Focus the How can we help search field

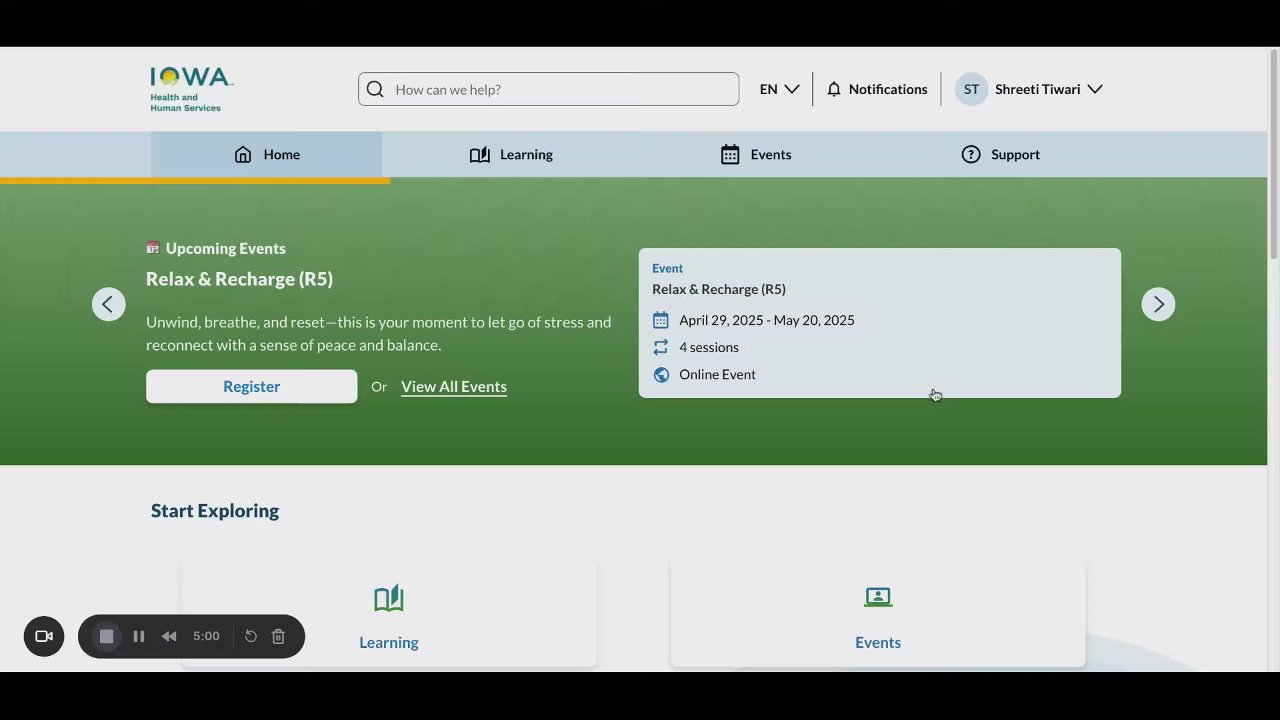point(549,89)
